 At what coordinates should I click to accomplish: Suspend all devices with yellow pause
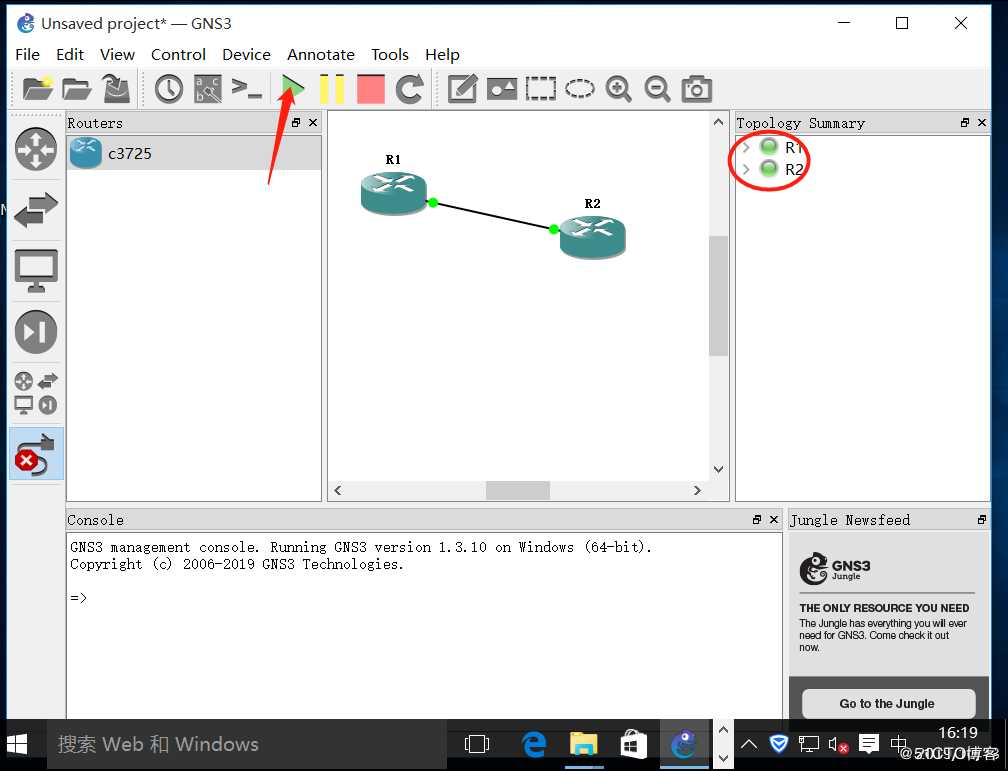pos(332,89)
